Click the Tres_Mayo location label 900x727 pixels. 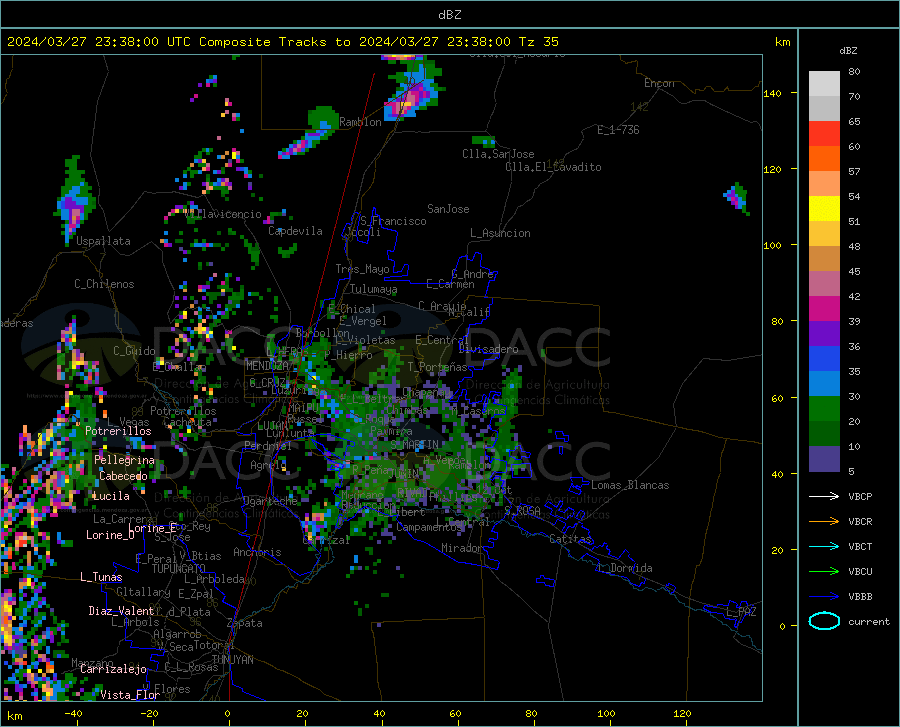[x=362, y=269]
